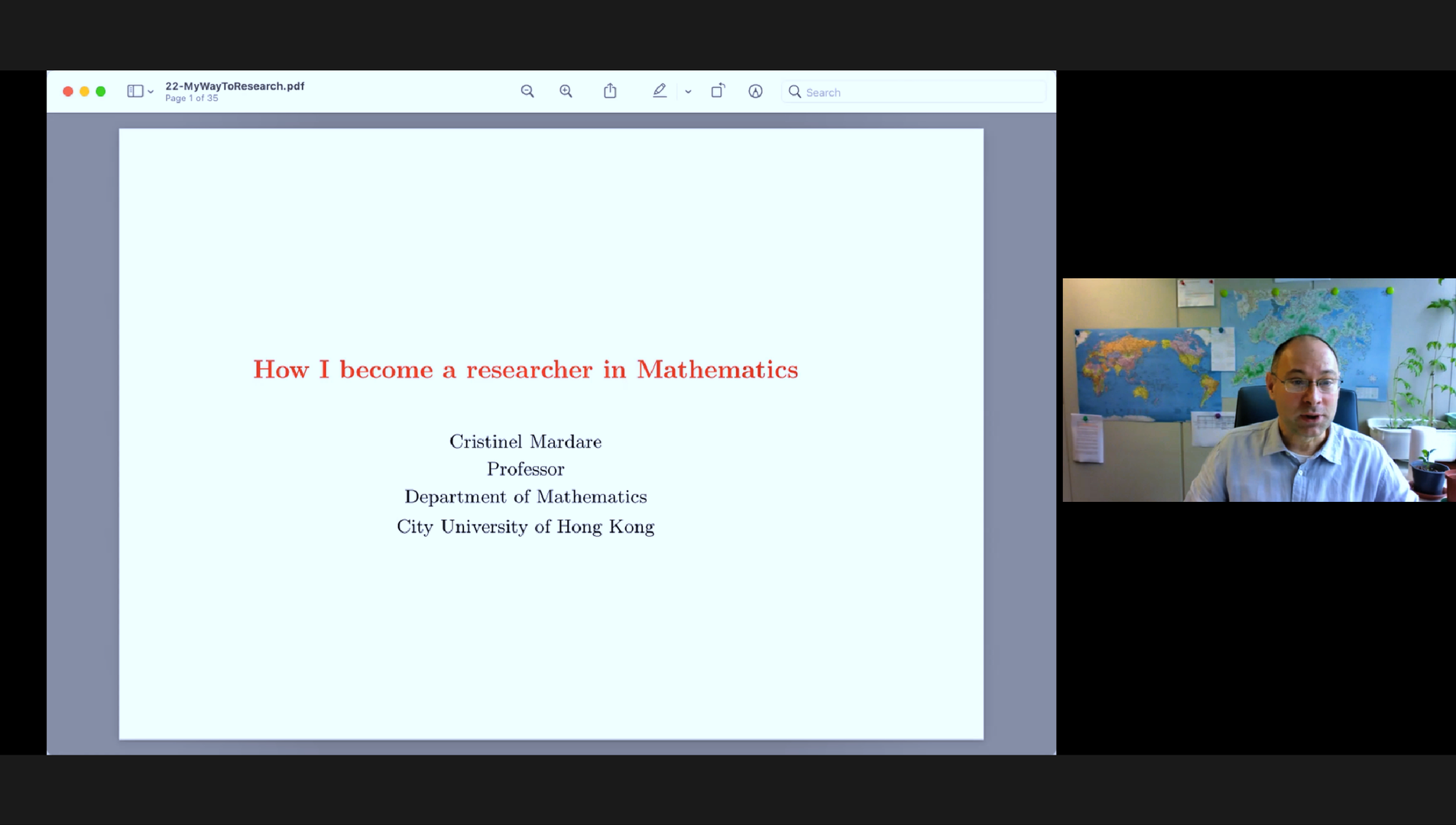Open the pencil tool options dropdown

click(688, 92)
